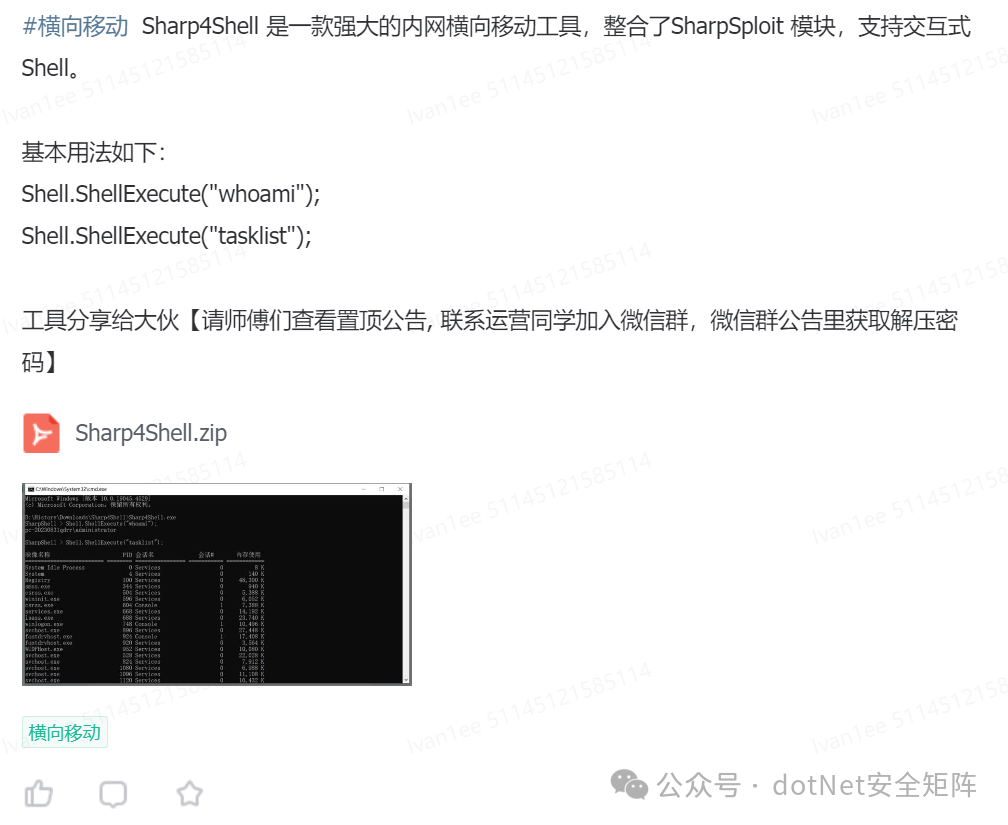Click the 基本用法如下 heading text
1008x825 pixels.
(93, 152)
